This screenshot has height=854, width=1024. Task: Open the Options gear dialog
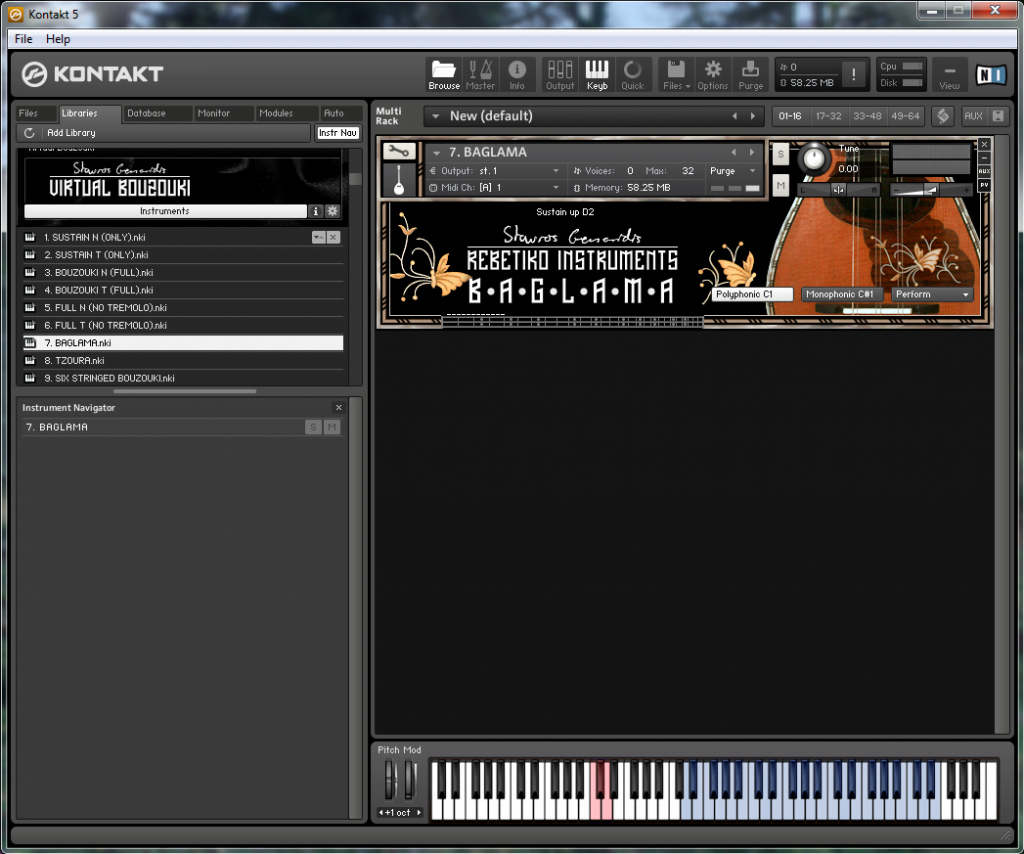(x=712, y=74)
